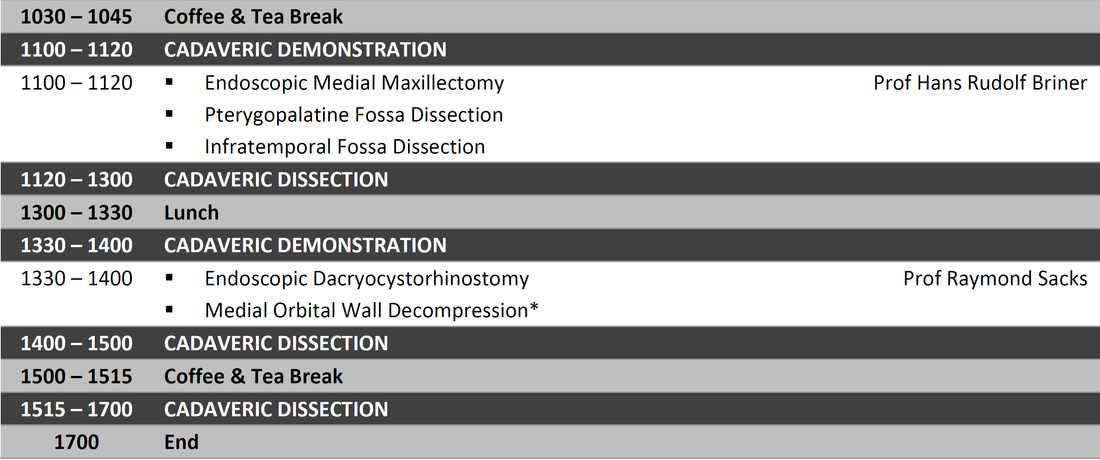Viewport: 1100px width, 460px height.
Task: Select the 1100 – 1120 Cadaveric Demonstration header
Action: tap(550, 50)
